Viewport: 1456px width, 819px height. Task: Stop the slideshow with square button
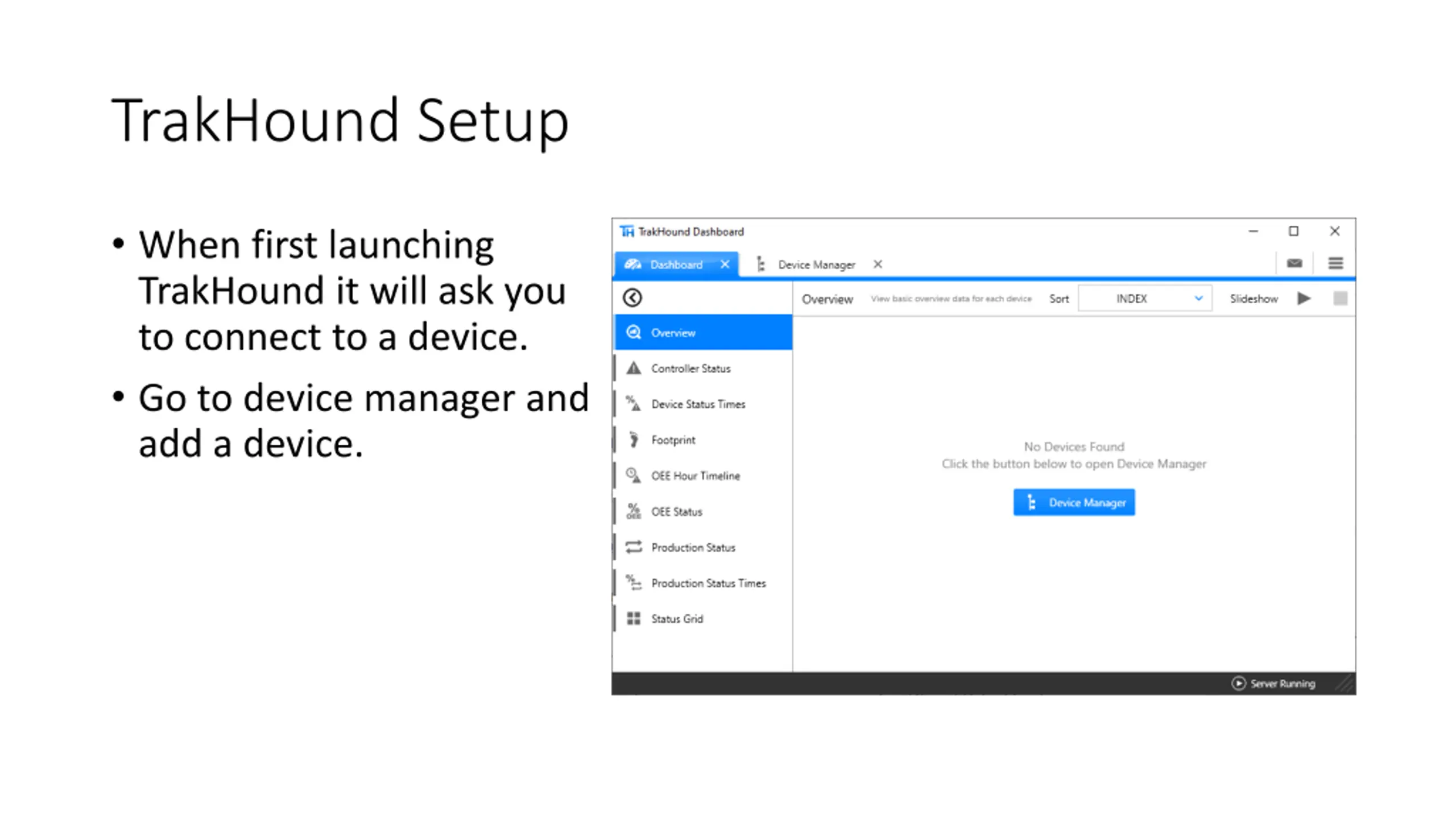pos(1340,299)
